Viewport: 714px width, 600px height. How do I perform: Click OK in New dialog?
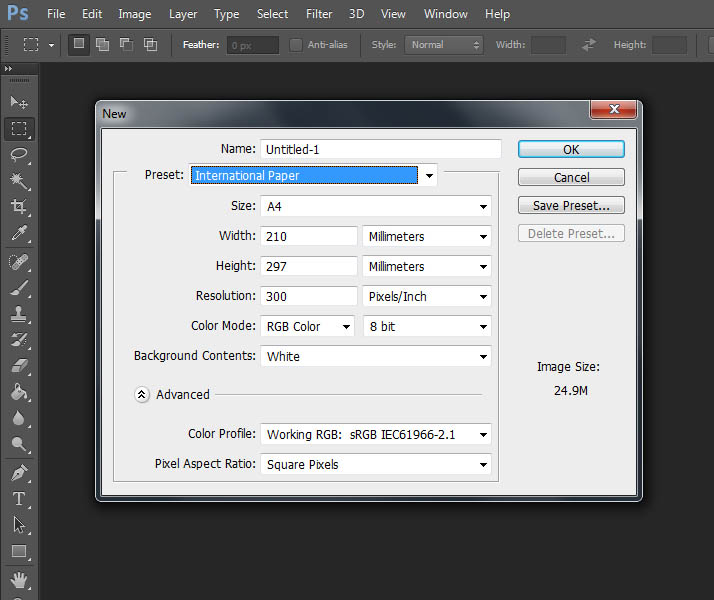[x=571, y=149]
